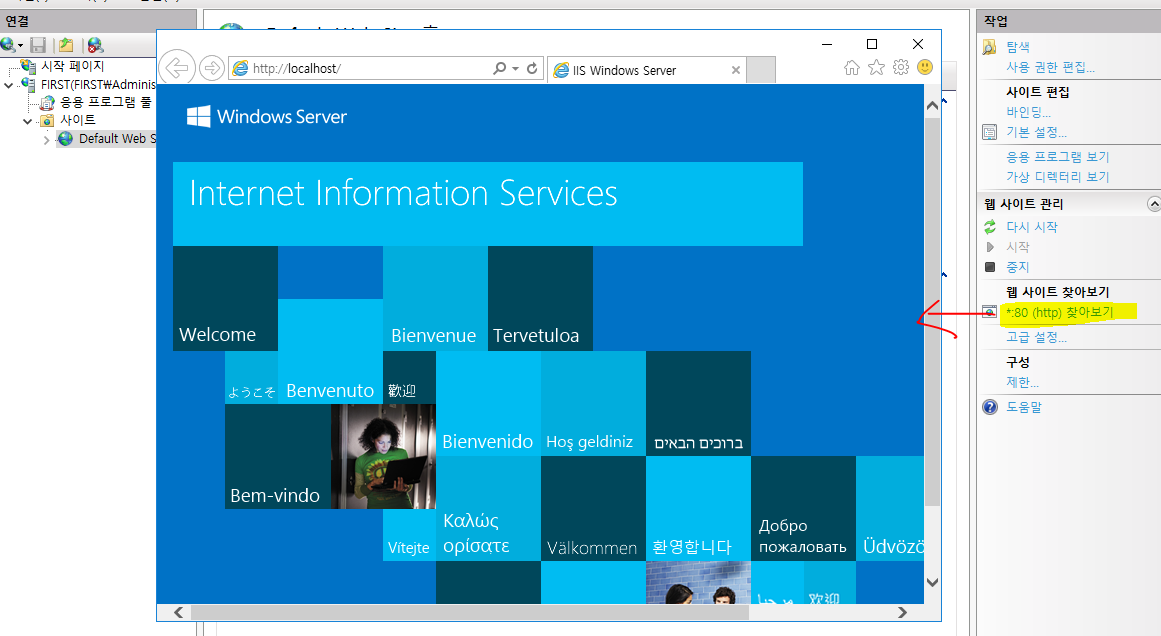1161x636 pixels.
Task: Open dropdown arrow next to connect globe icon
Action: point(20,46)
